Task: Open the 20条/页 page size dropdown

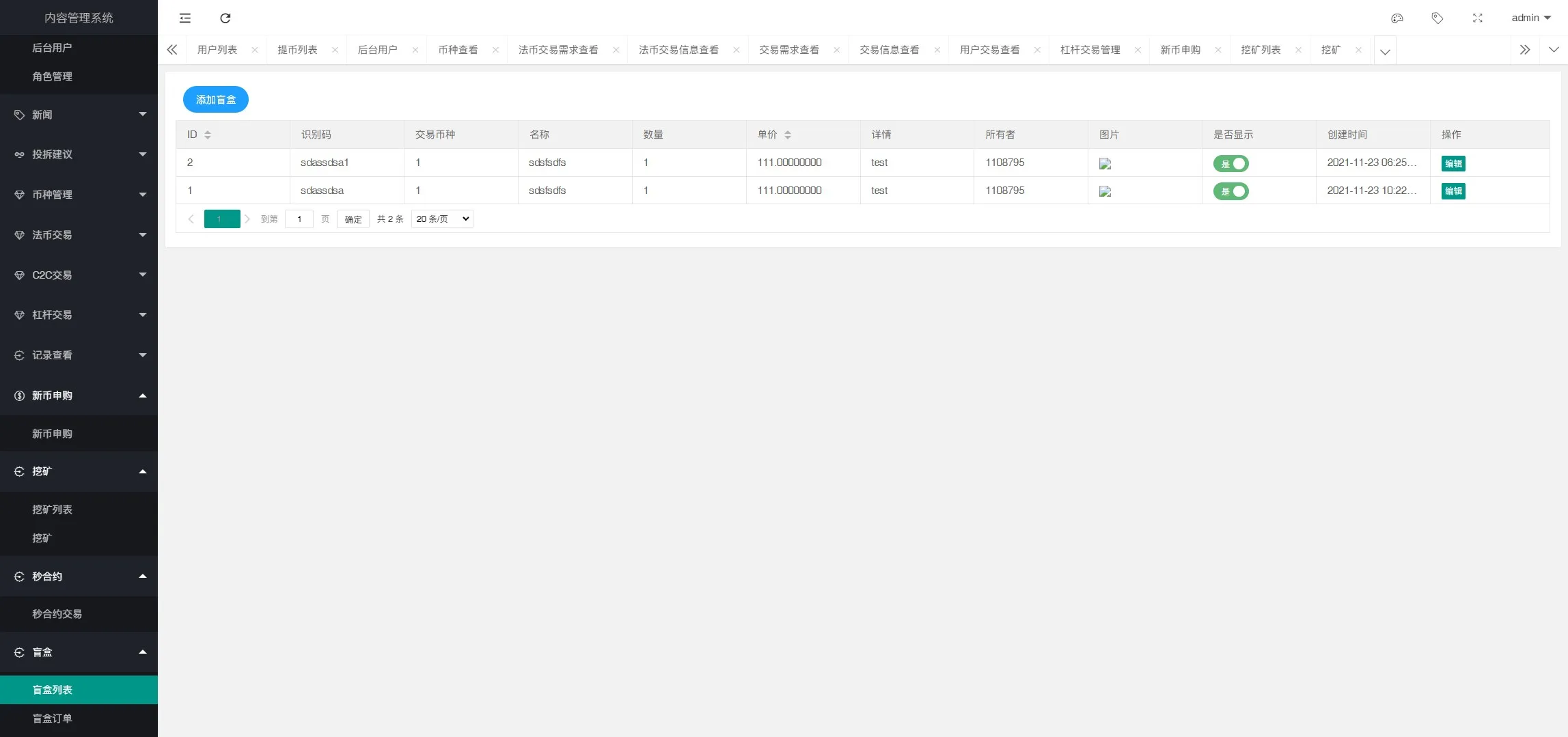Action: pyautogui.click(x=441, y=219)
